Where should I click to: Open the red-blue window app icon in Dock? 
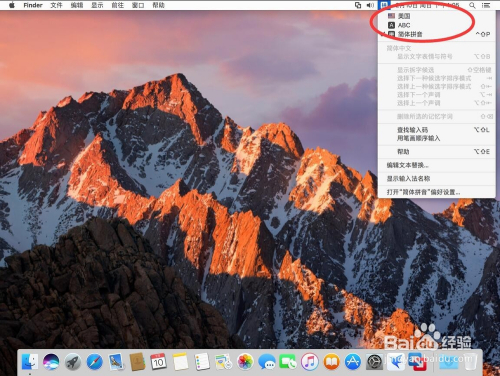(417, 362)
